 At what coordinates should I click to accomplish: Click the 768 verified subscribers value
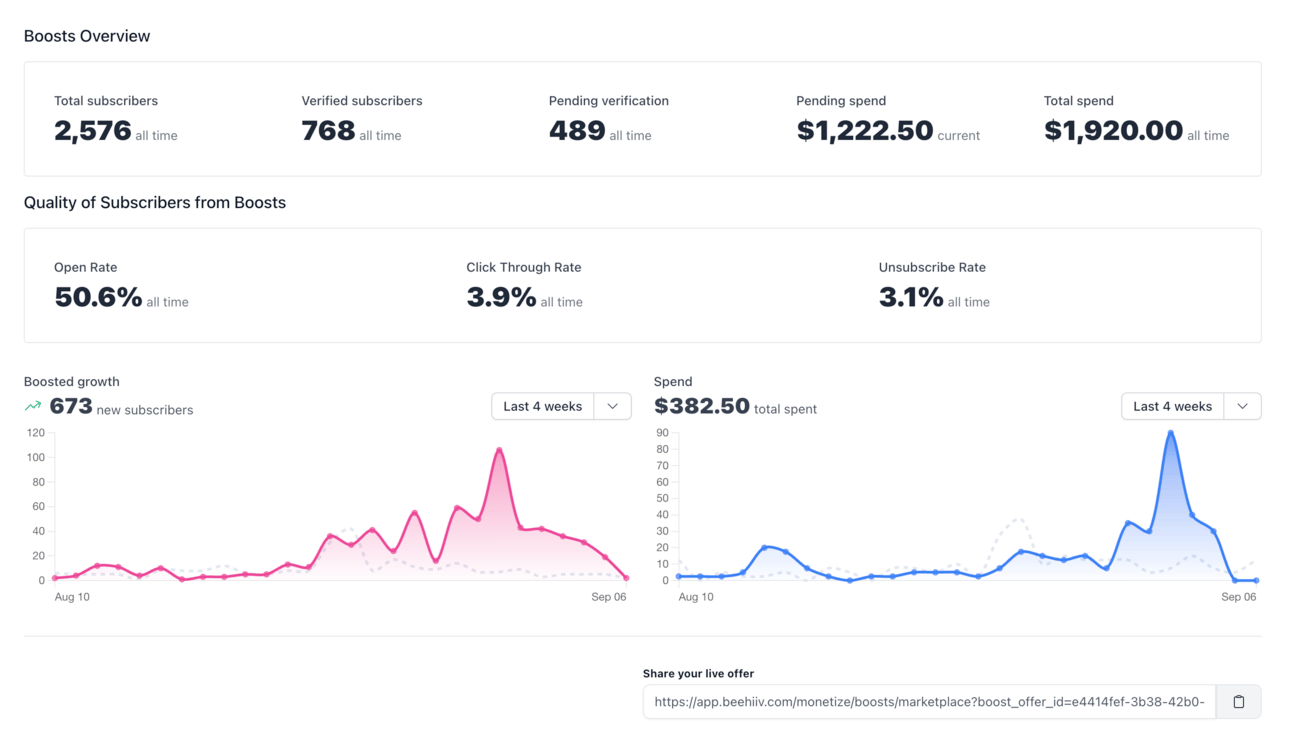[x=328, y=131]
